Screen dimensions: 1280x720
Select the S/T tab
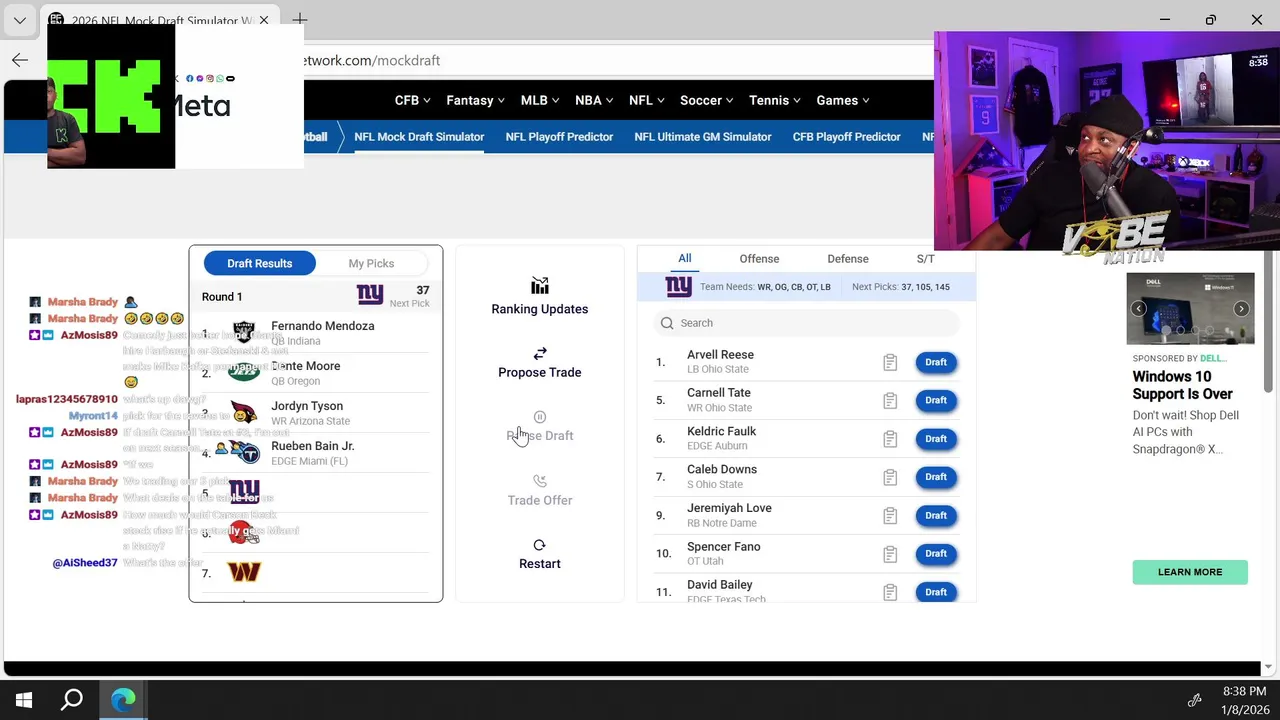[926, 259]
